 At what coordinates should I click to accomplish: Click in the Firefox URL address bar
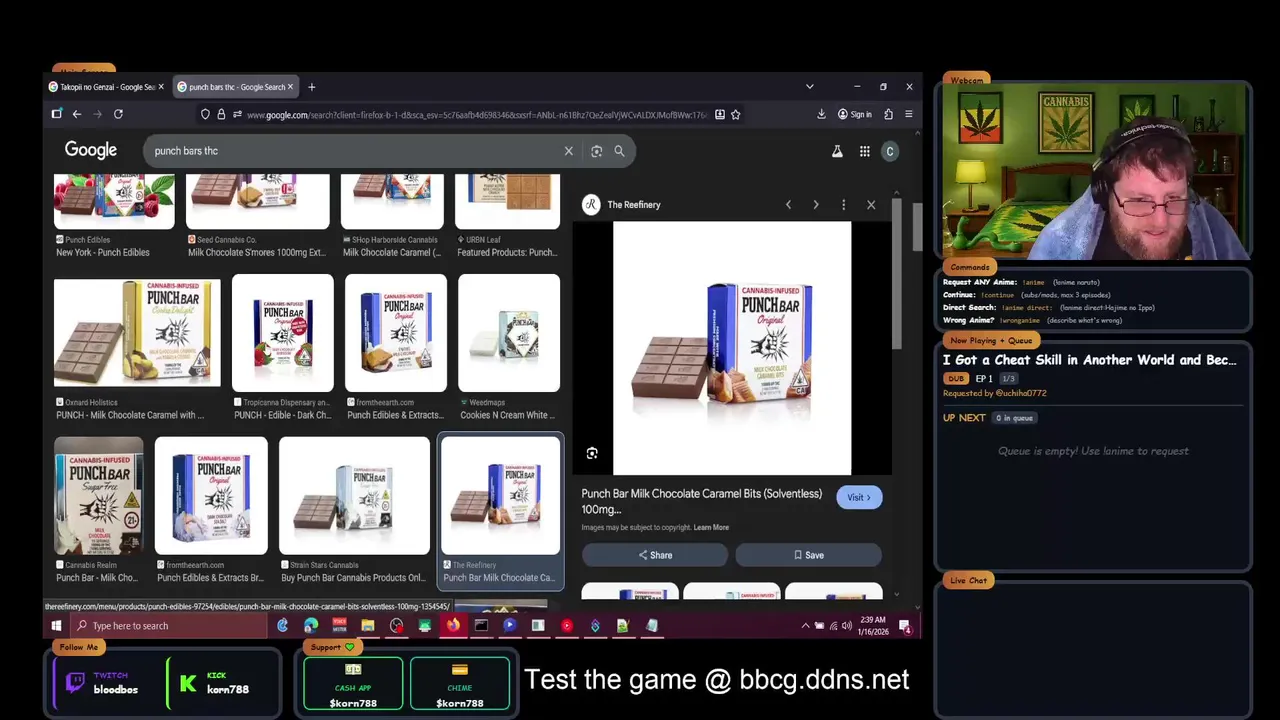477,115
